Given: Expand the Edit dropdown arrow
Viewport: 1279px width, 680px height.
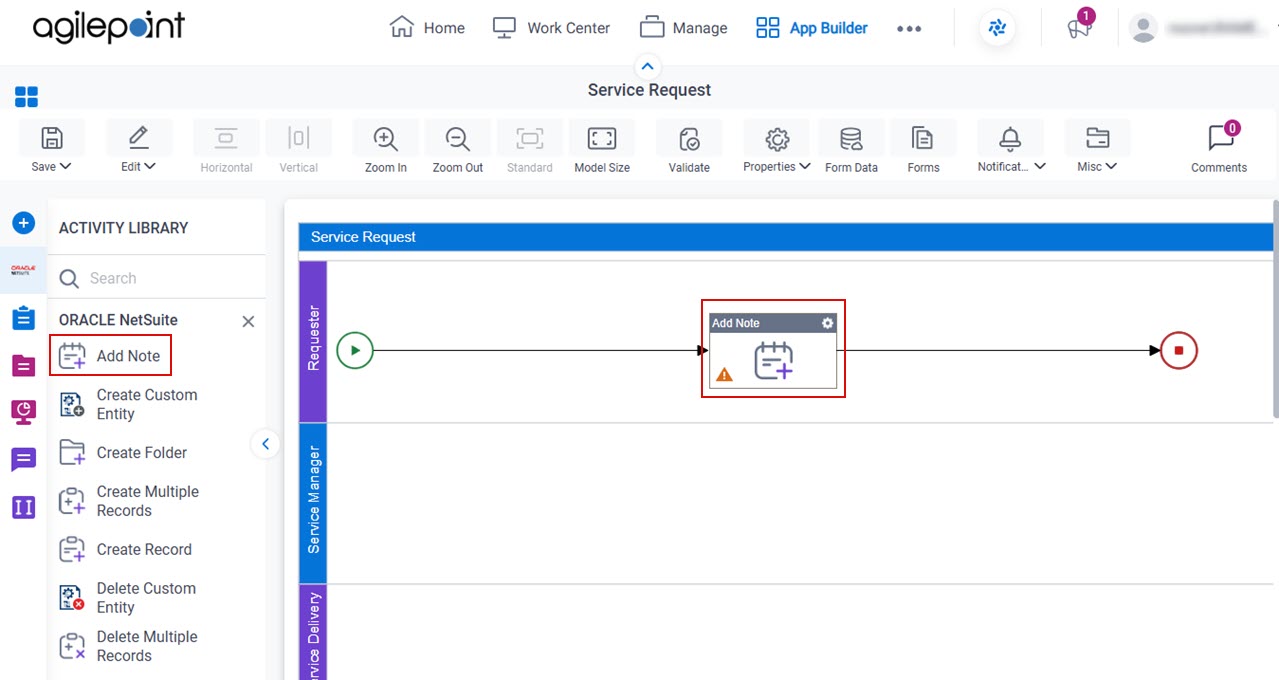Looking at the screenshot, I should (x=150, y=167).
